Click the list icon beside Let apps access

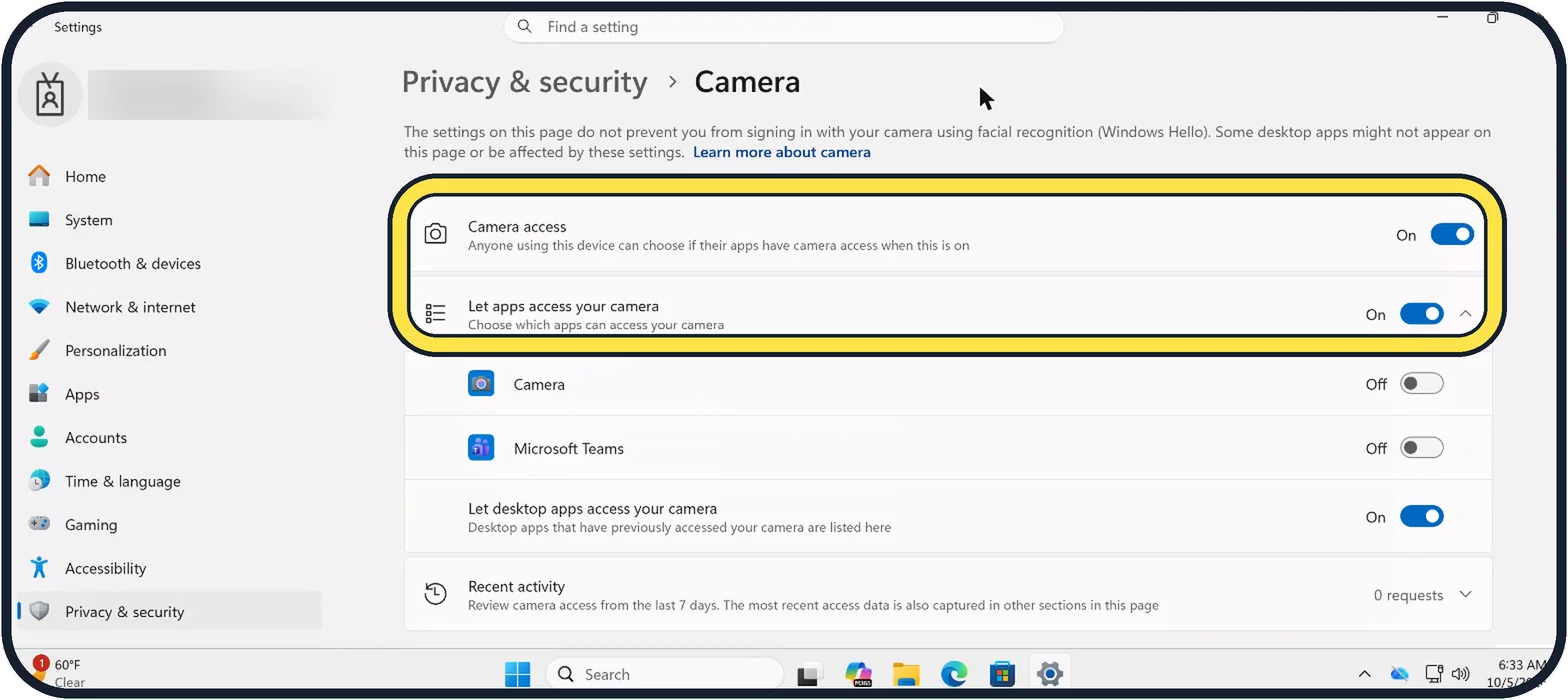[435, 314]
